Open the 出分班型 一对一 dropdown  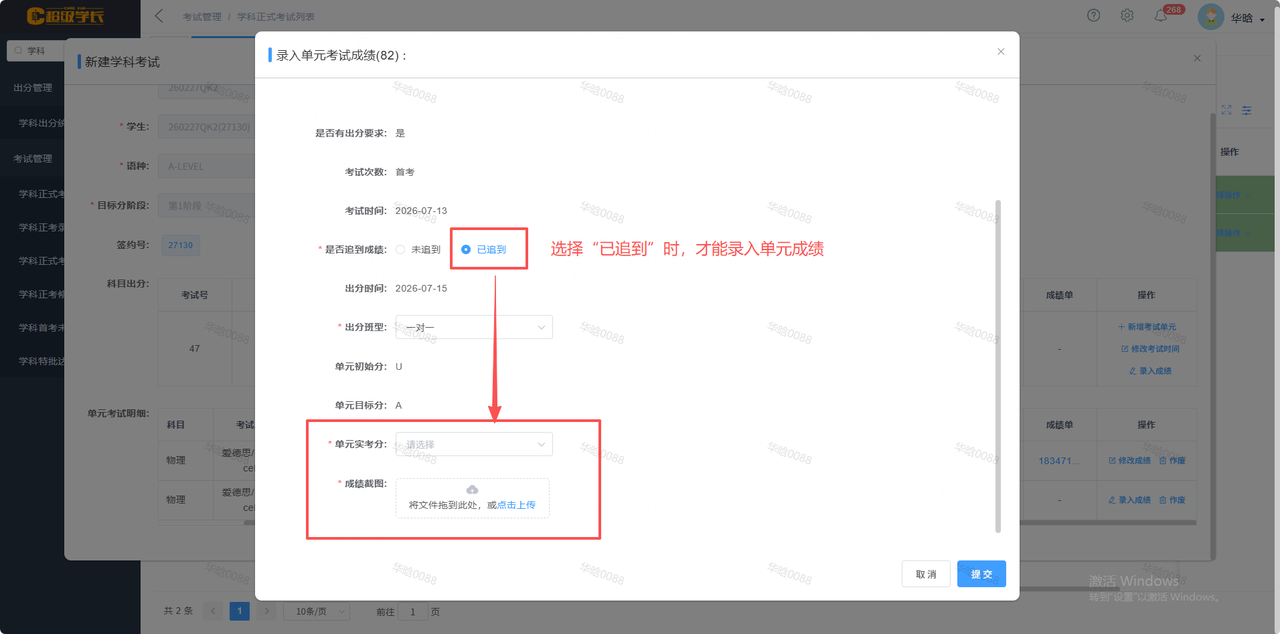coord(474,327)
